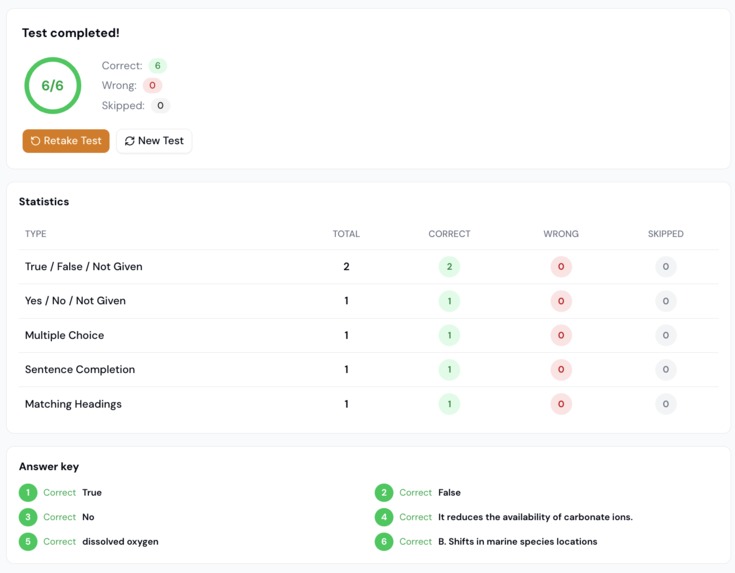Select answer key number 1 badge
This screenshot has width=735, height=573.
[28, 492]
